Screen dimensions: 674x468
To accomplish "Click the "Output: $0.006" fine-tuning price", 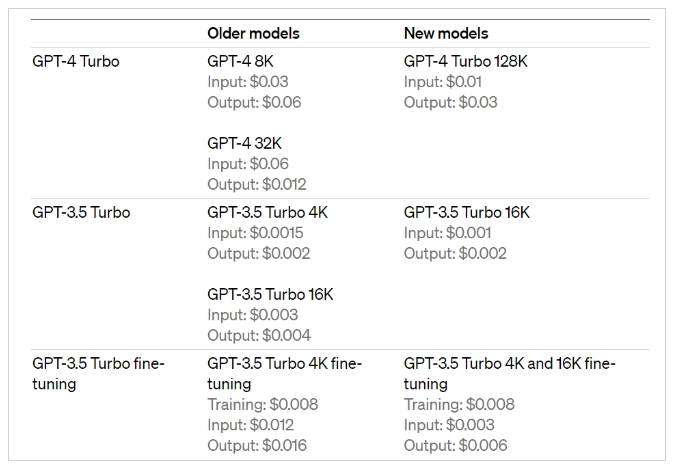I will point(455,445).
